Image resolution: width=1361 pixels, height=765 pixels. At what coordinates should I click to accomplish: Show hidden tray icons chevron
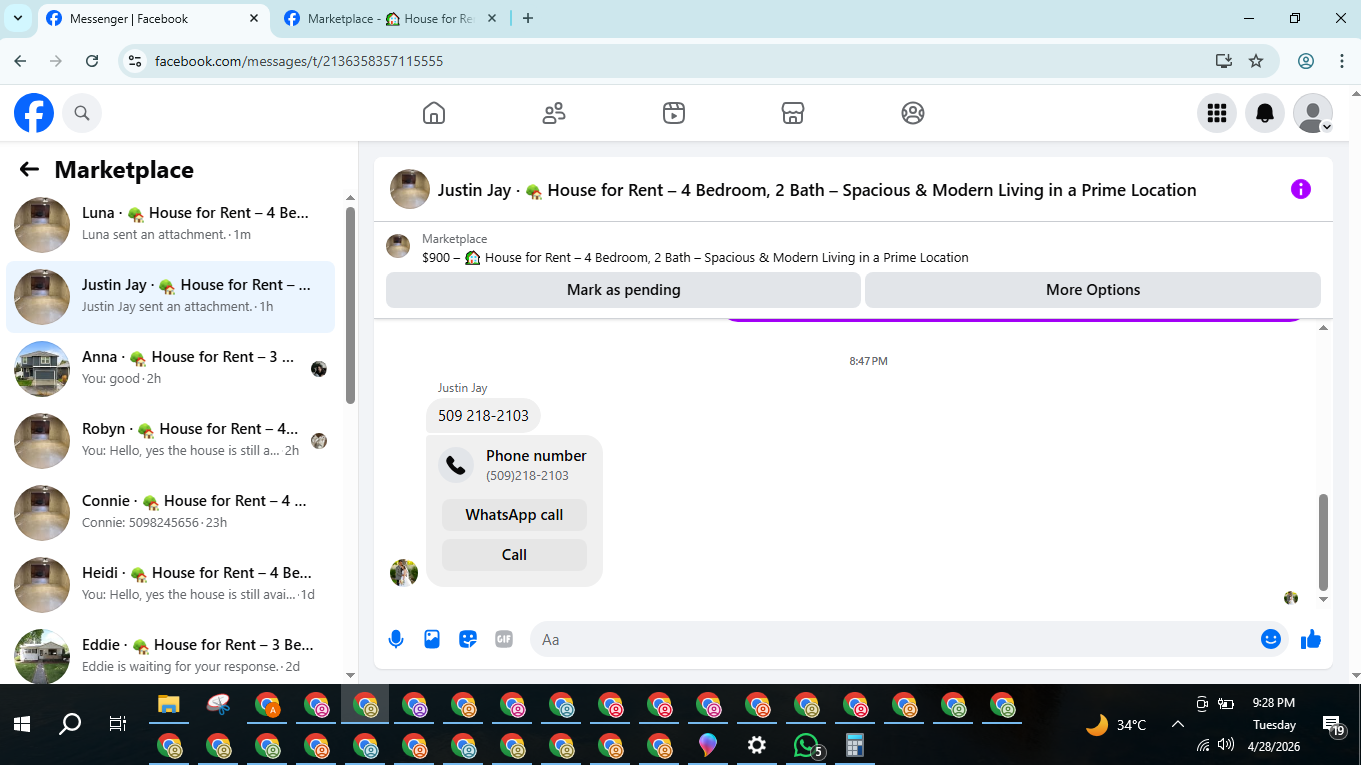[1177, 724]
